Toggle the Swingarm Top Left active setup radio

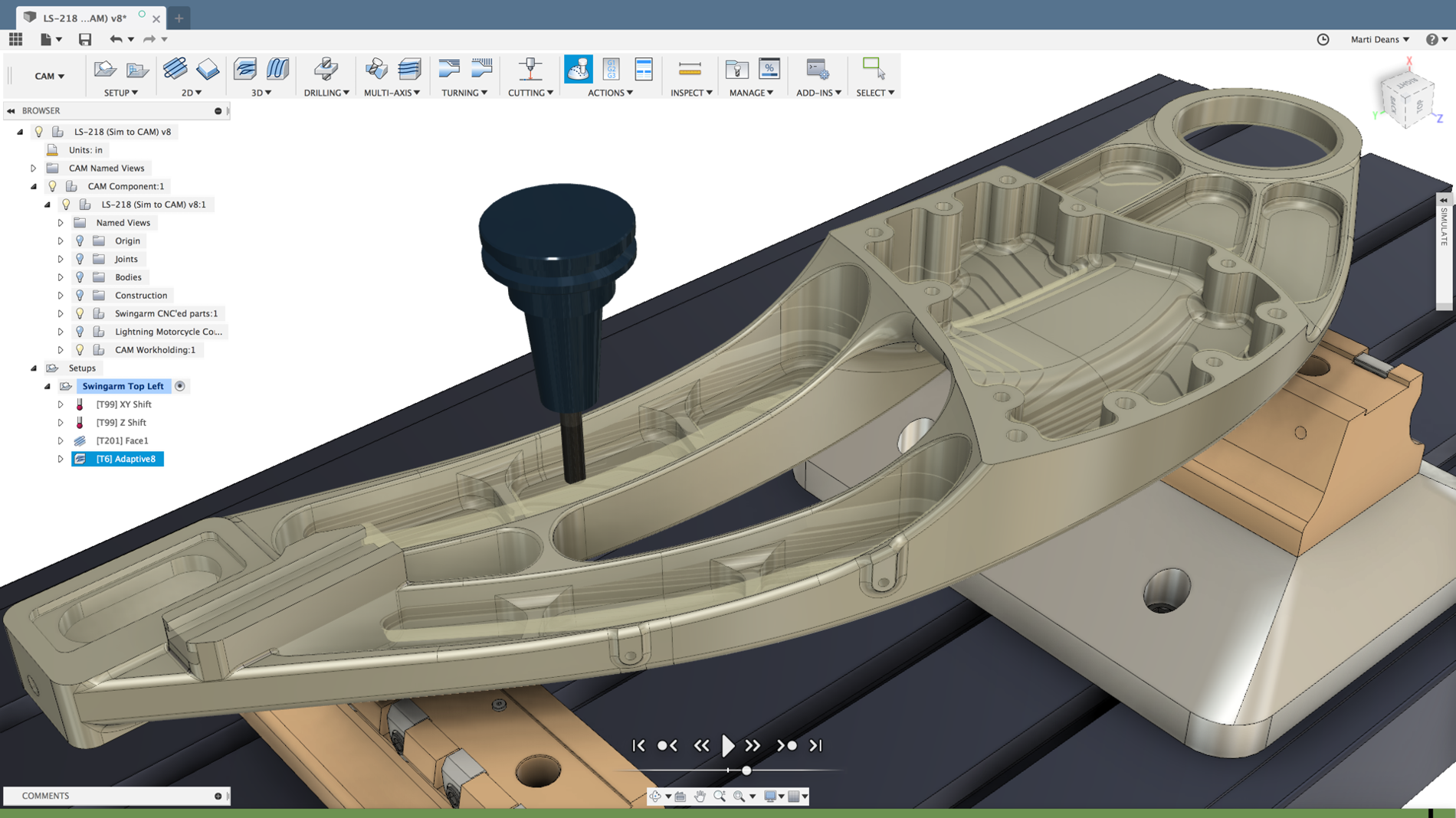click(x=180, y=386)
